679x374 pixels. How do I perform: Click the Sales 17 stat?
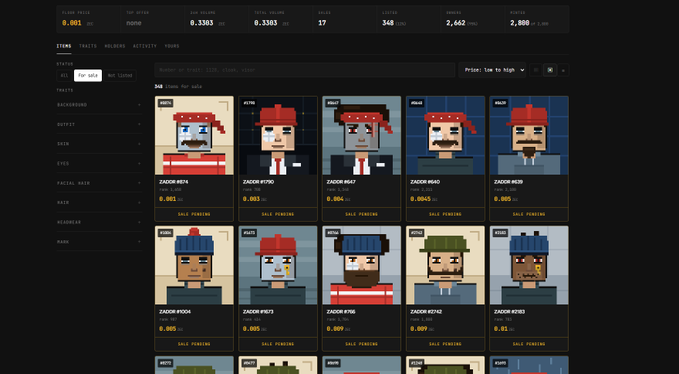click(344, 19)
